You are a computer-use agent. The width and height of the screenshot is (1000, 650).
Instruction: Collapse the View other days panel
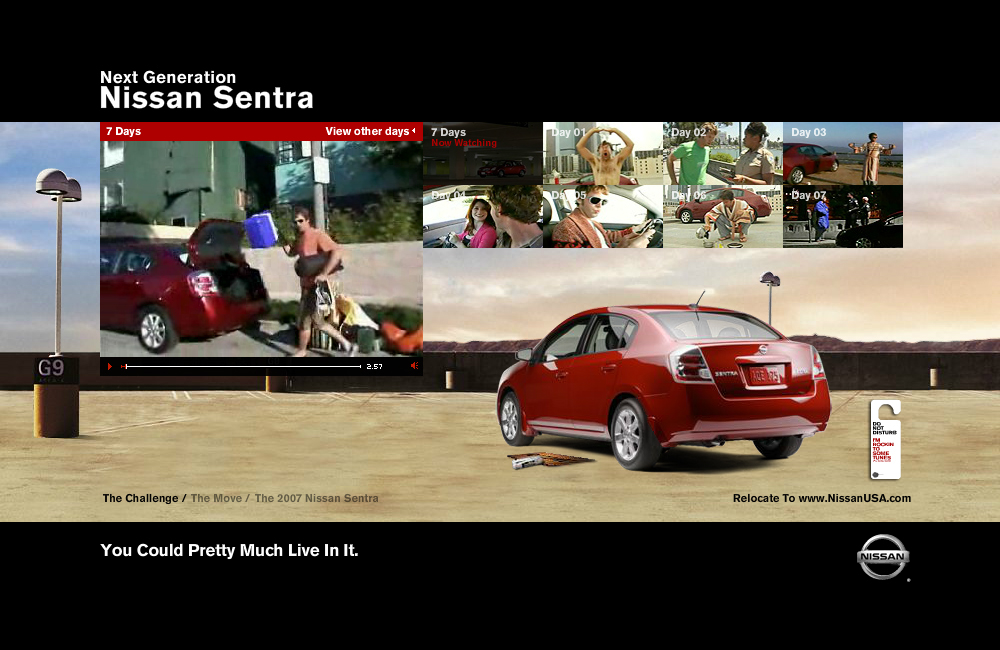[x=370, y=131]
